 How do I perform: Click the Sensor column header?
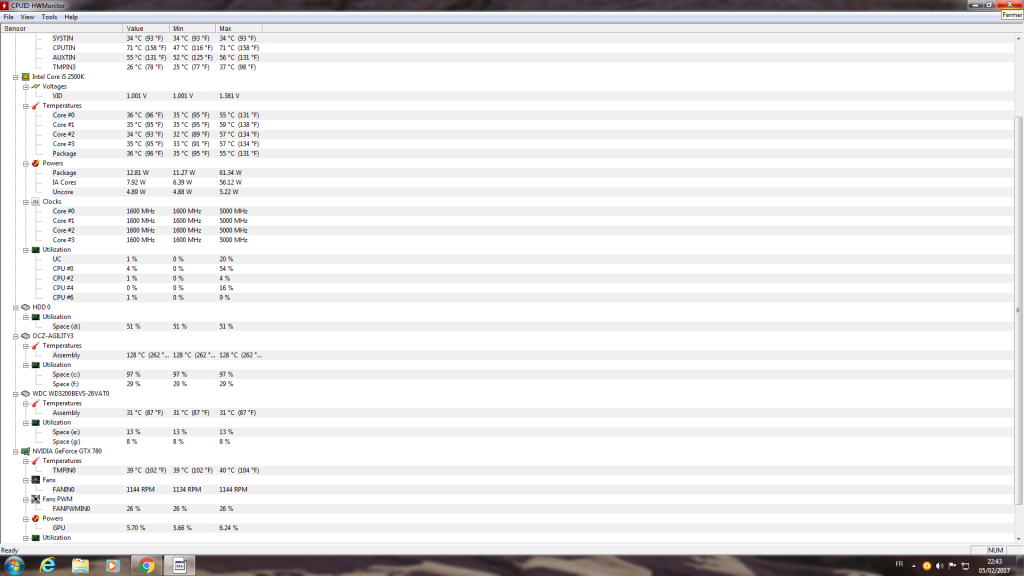point(61,29)
